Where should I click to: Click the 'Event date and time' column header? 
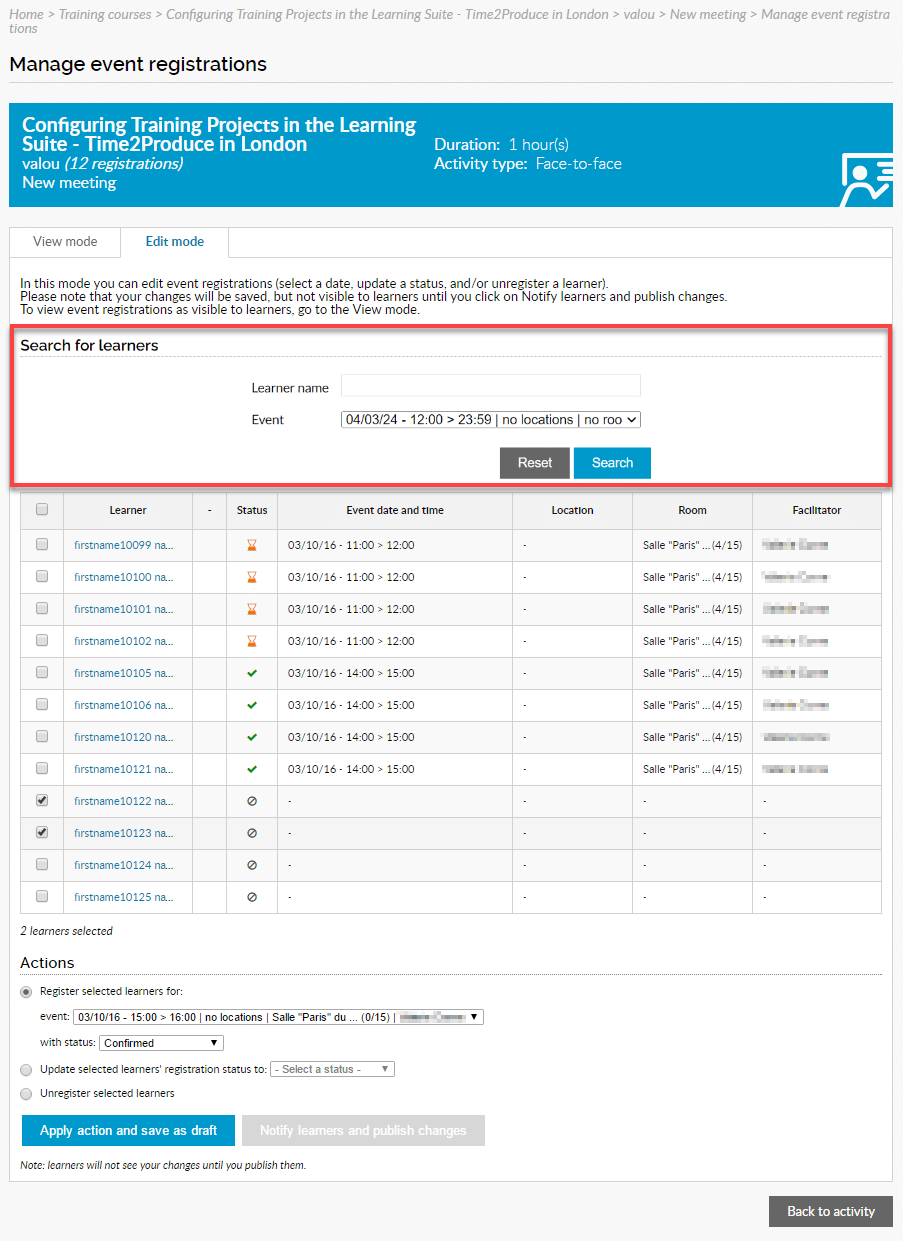point(395,510)
